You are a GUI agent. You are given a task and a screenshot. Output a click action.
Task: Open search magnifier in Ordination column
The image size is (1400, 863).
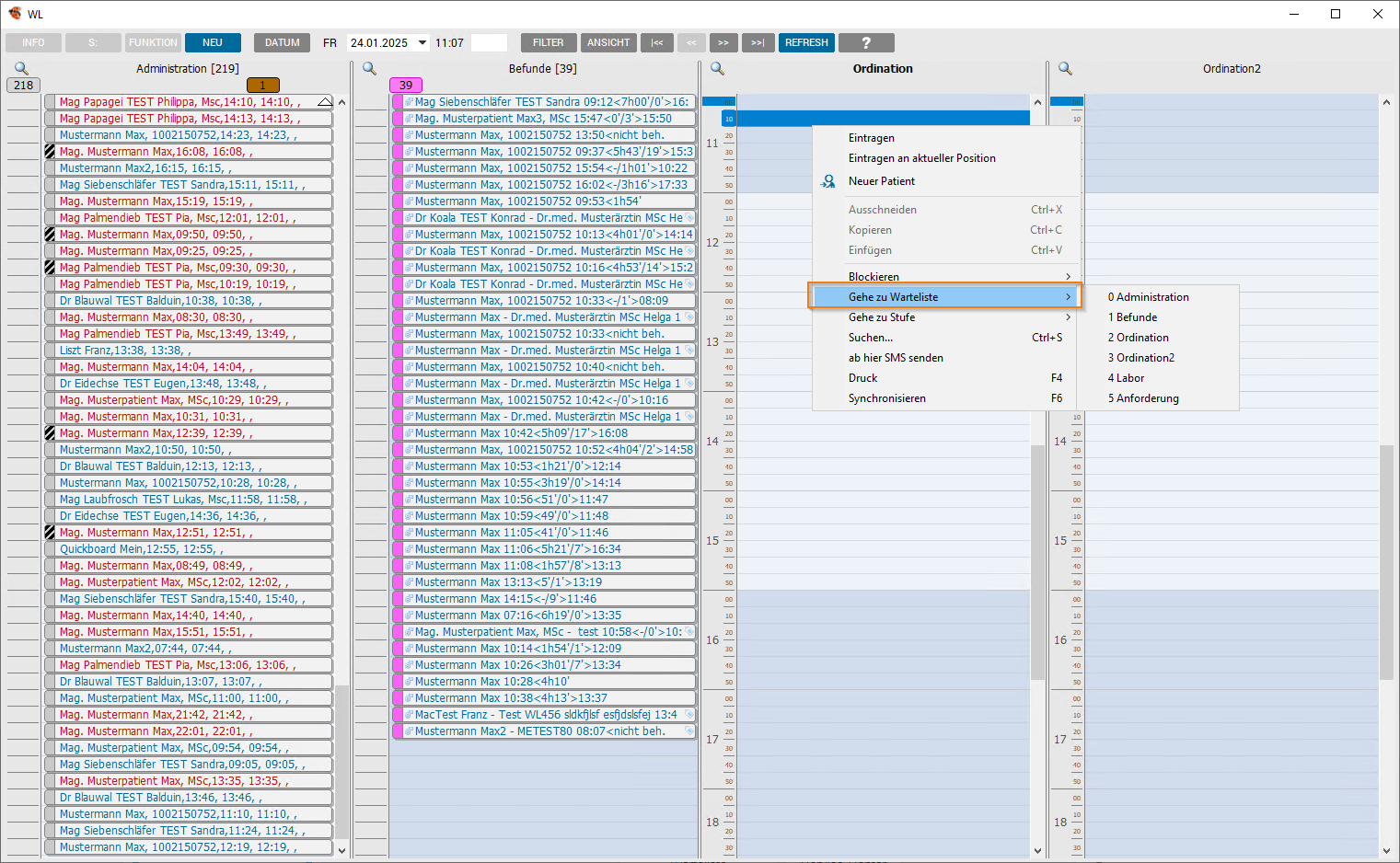[717, 69]
